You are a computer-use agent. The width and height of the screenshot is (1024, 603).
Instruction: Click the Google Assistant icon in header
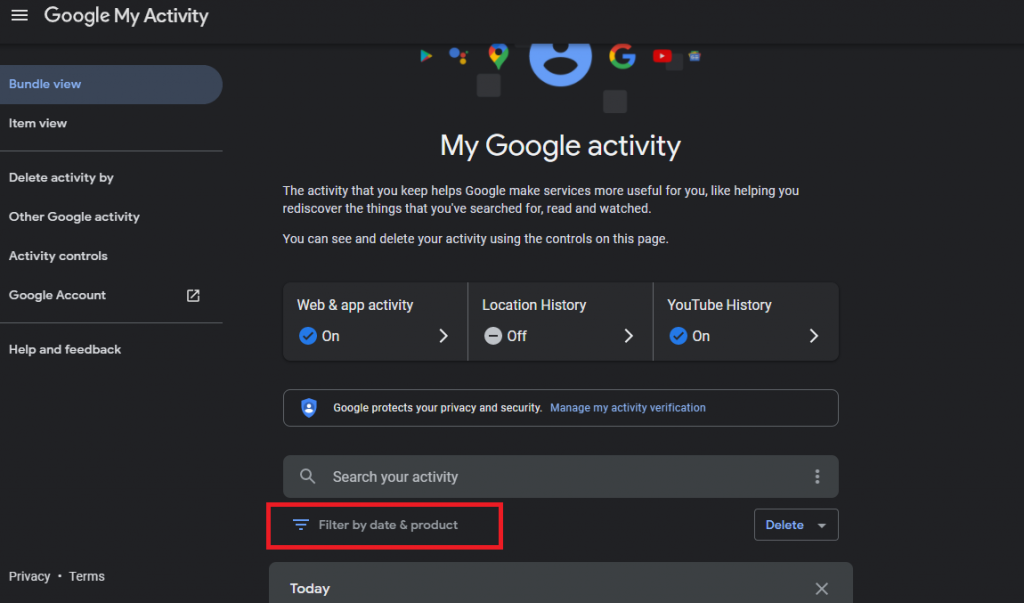[x=458, y=56]
